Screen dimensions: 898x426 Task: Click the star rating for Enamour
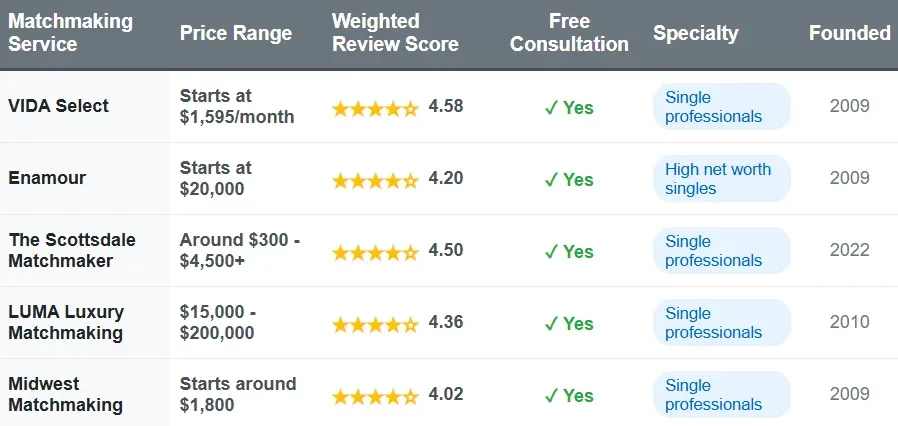(375, 180)
